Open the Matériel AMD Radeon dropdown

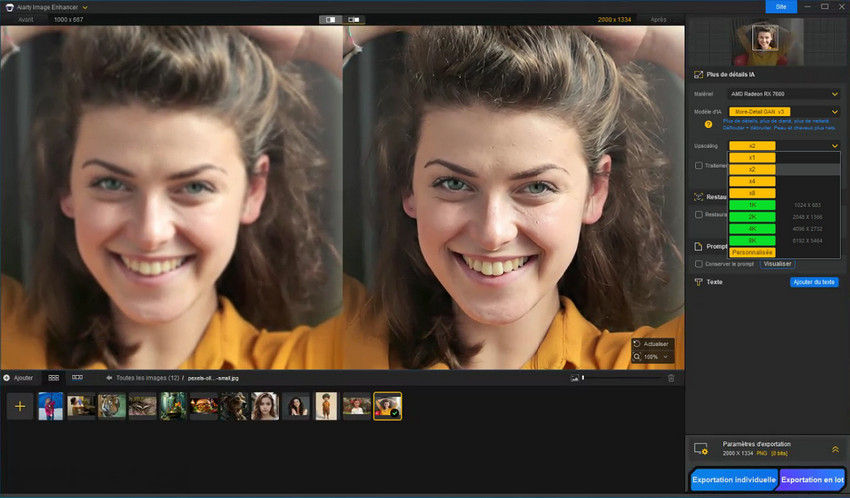[784, 94]
